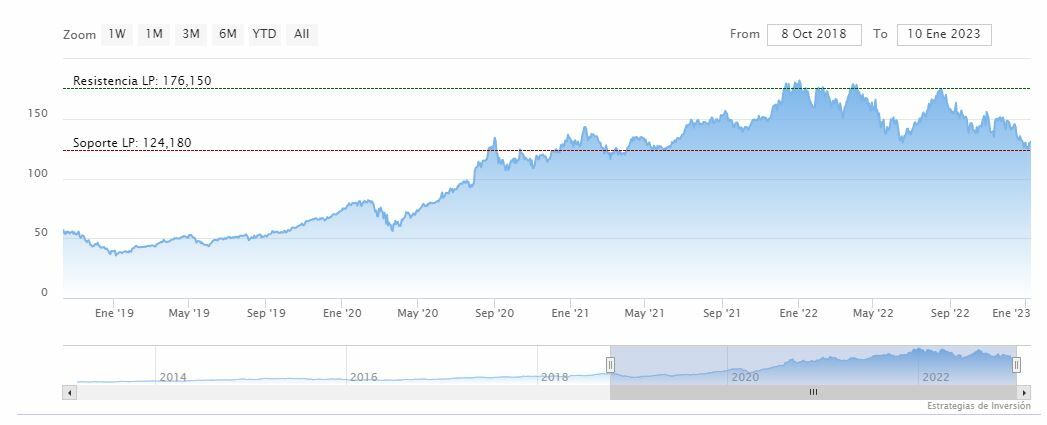
Task: Click the horizontal scrollbar thumb
Action: click(x=813, y=393)
